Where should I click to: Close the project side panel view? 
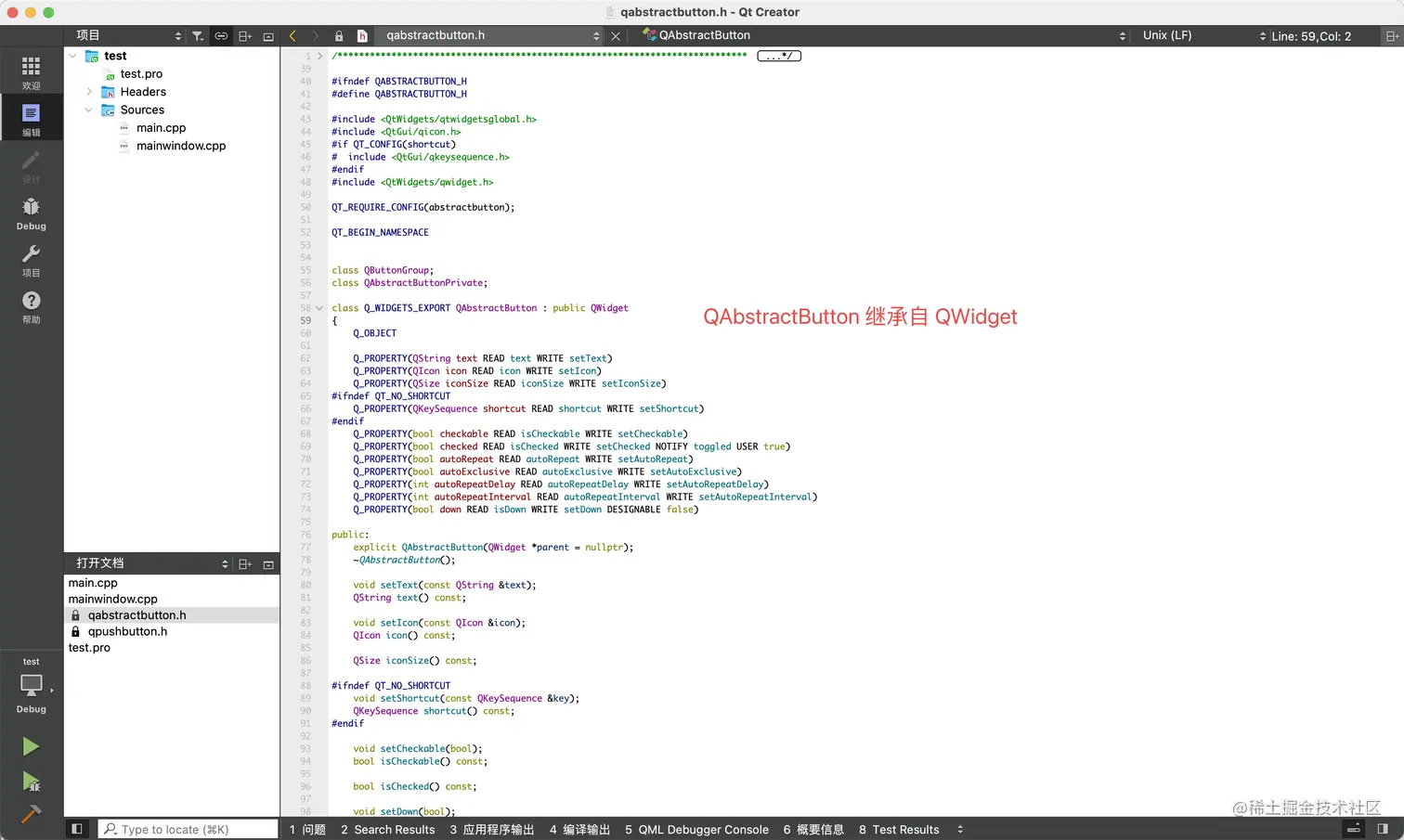(x=268, y=36)
